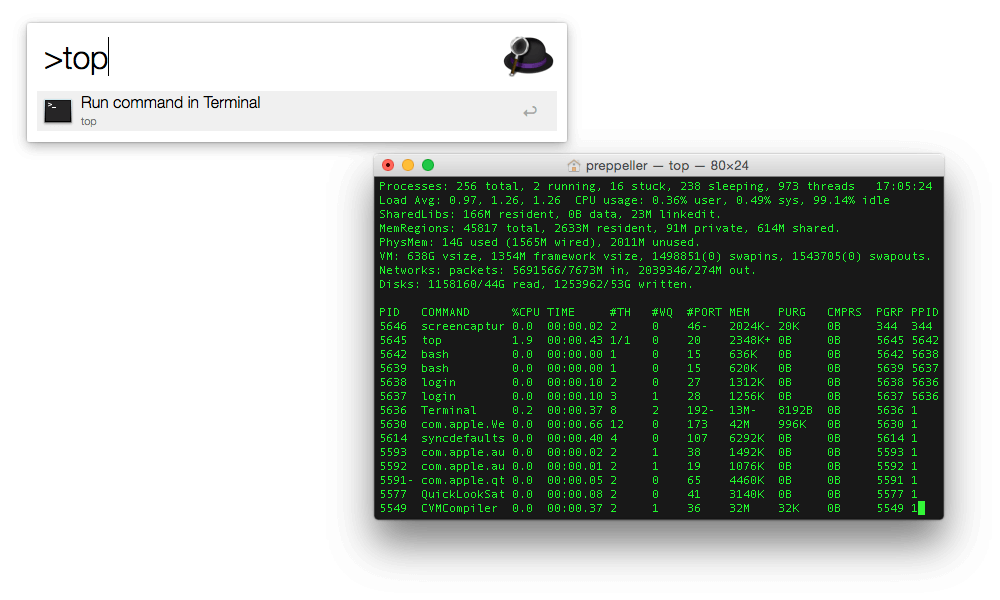Click the COMMAND column header
Viewport: 1000px width, 600px height.
click(445, 312)
